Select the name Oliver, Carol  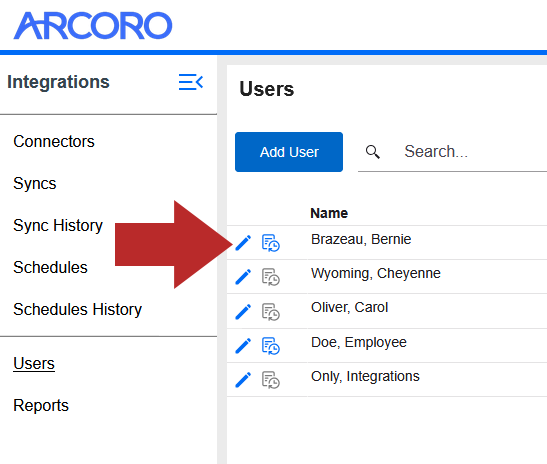tap(350, 308)
